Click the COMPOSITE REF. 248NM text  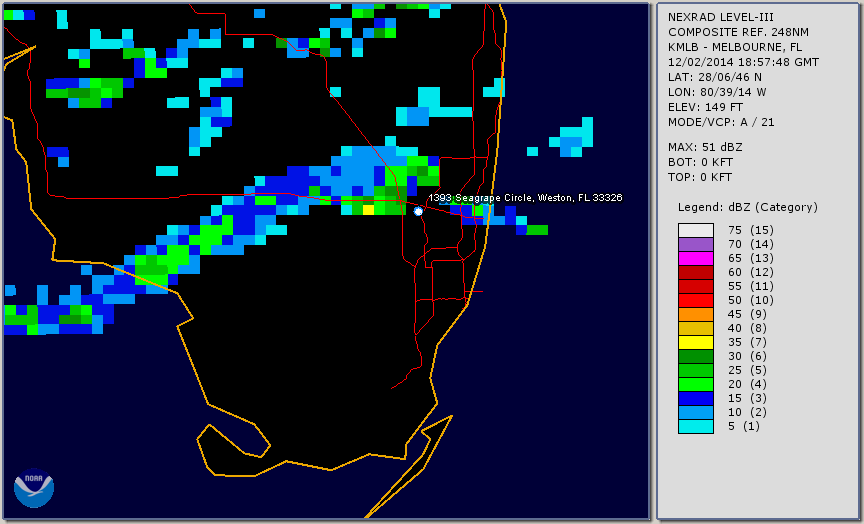pyautogui.click(x=738, y=33)
